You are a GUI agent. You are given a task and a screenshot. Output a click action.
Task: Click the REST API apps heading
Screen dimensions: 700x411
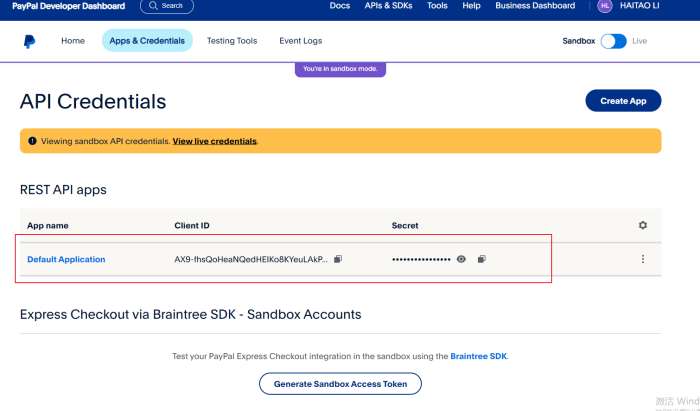click(x=63, y=190)
